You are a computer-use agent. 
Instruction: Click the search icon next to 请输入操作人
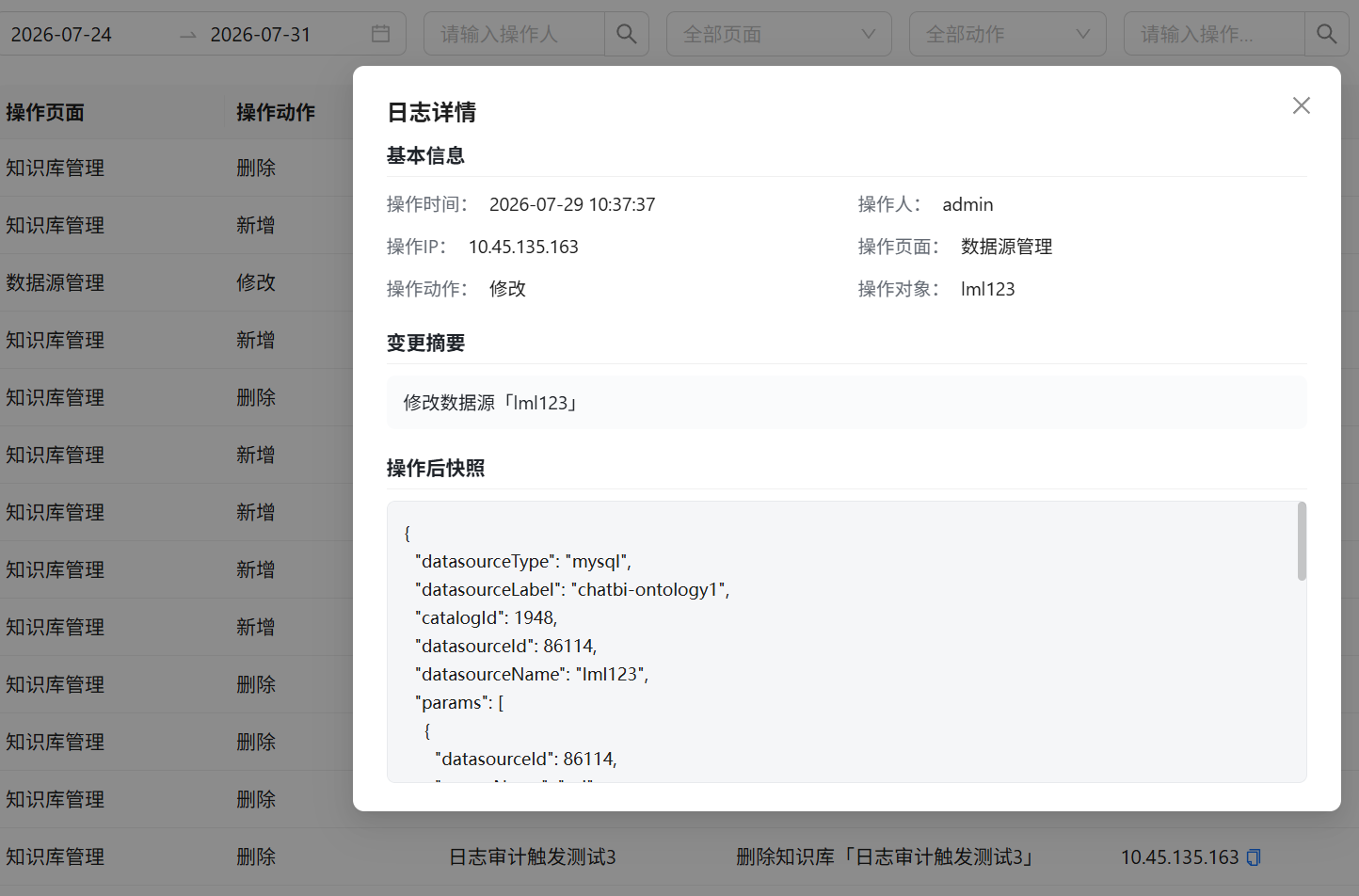point(627,34)
